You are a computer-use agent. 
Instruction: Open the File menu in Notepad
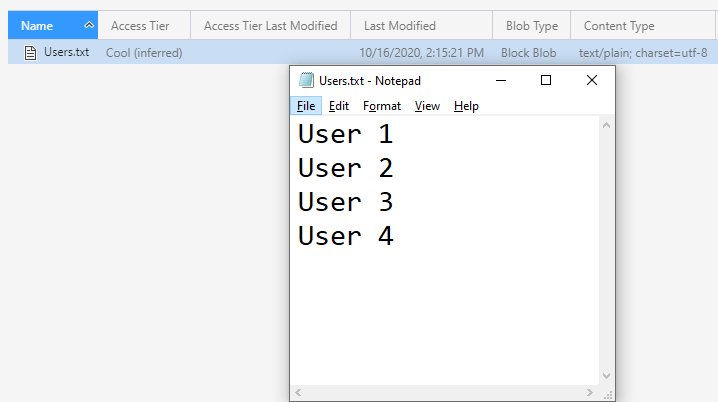(x=306, y=106)
